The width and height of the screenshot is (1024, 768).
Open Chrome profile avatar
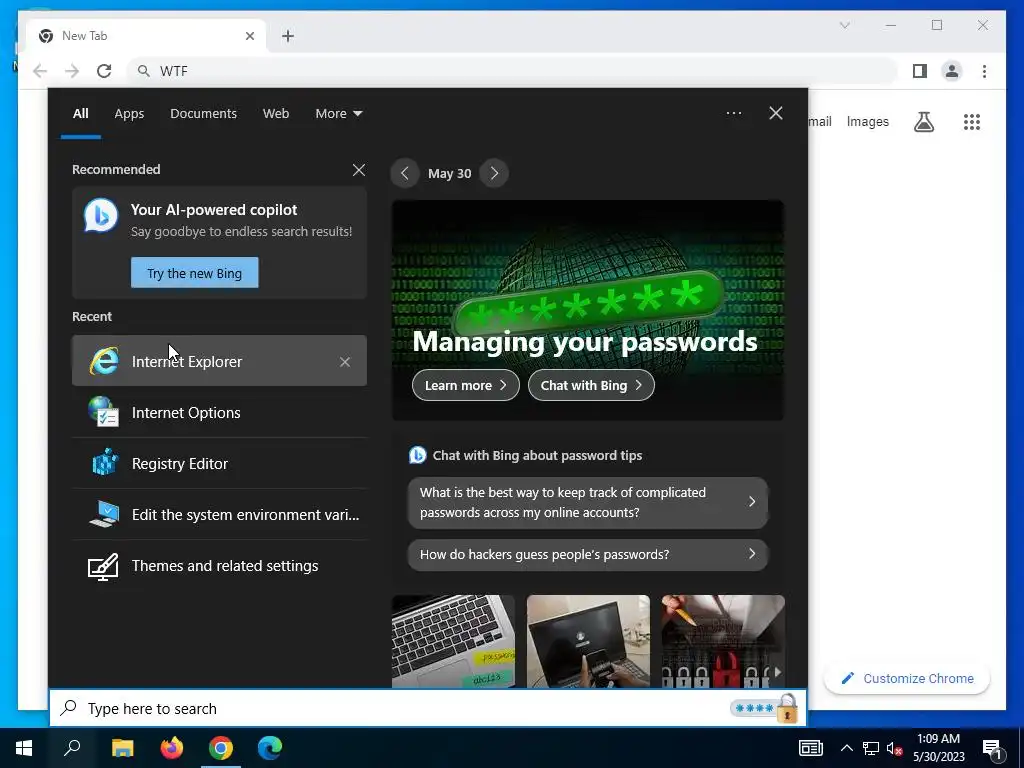point(952,71)
